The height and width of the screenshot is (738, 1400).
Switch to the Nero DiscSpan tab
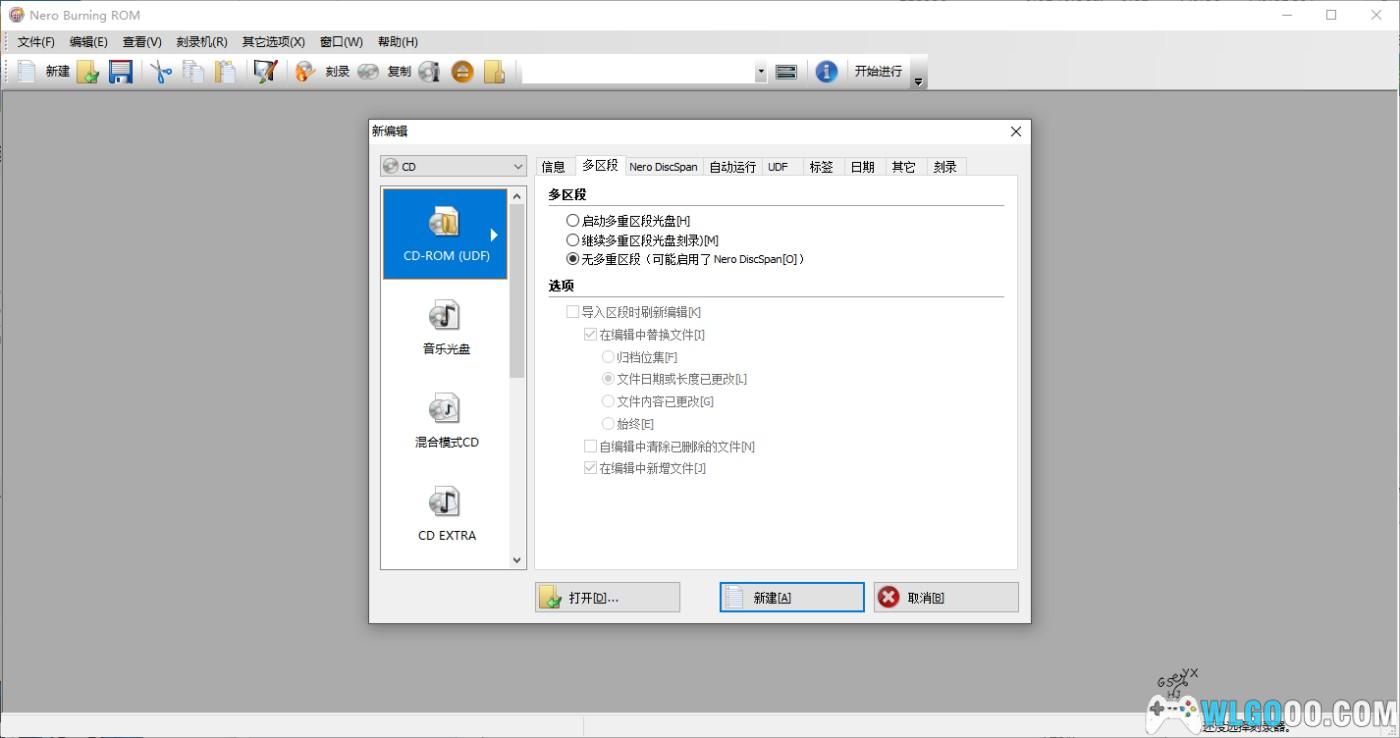pyautogui.click(x=663, y=167)
